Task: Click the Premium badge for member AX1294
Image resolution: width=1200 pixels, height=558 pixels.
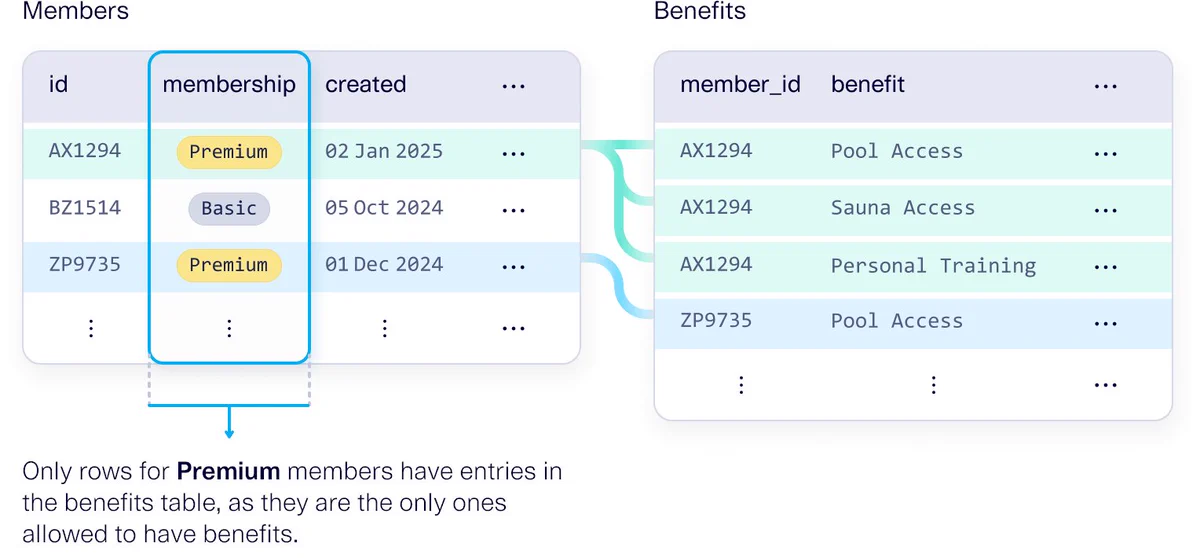Action: tap(229, 152)
